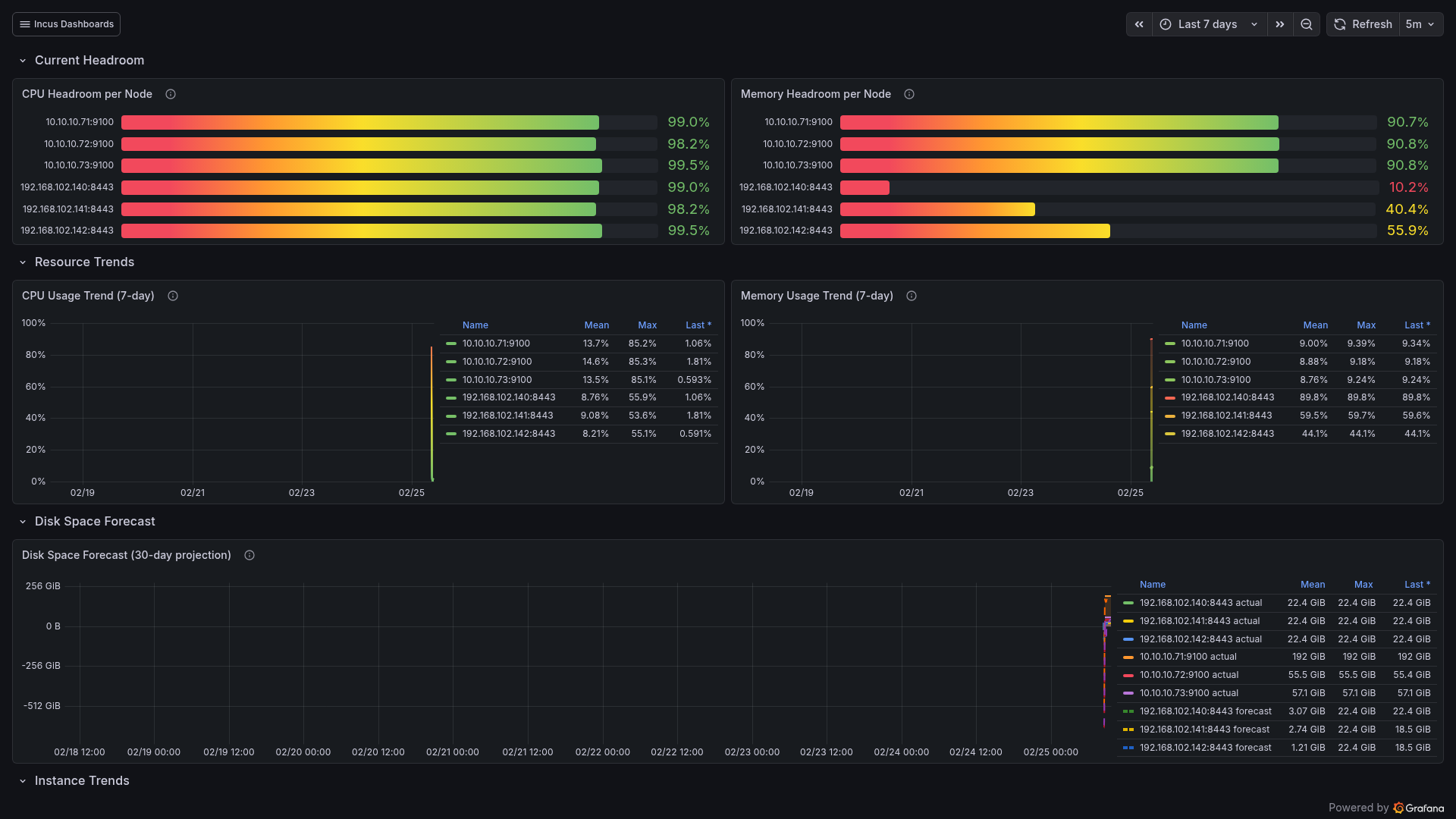Select 192.168.102.141:8443 forecast legend entry
This screenshot has height=819, width=1456.
(1204, 730)
